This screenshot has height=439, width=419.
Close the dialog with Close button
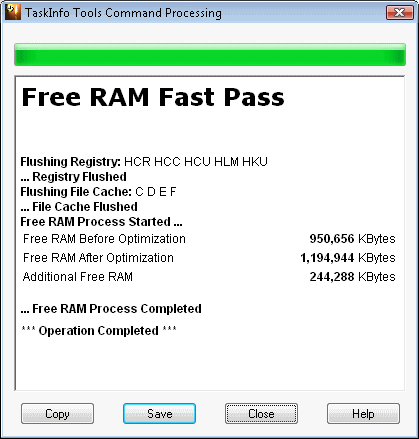point(261,414)
